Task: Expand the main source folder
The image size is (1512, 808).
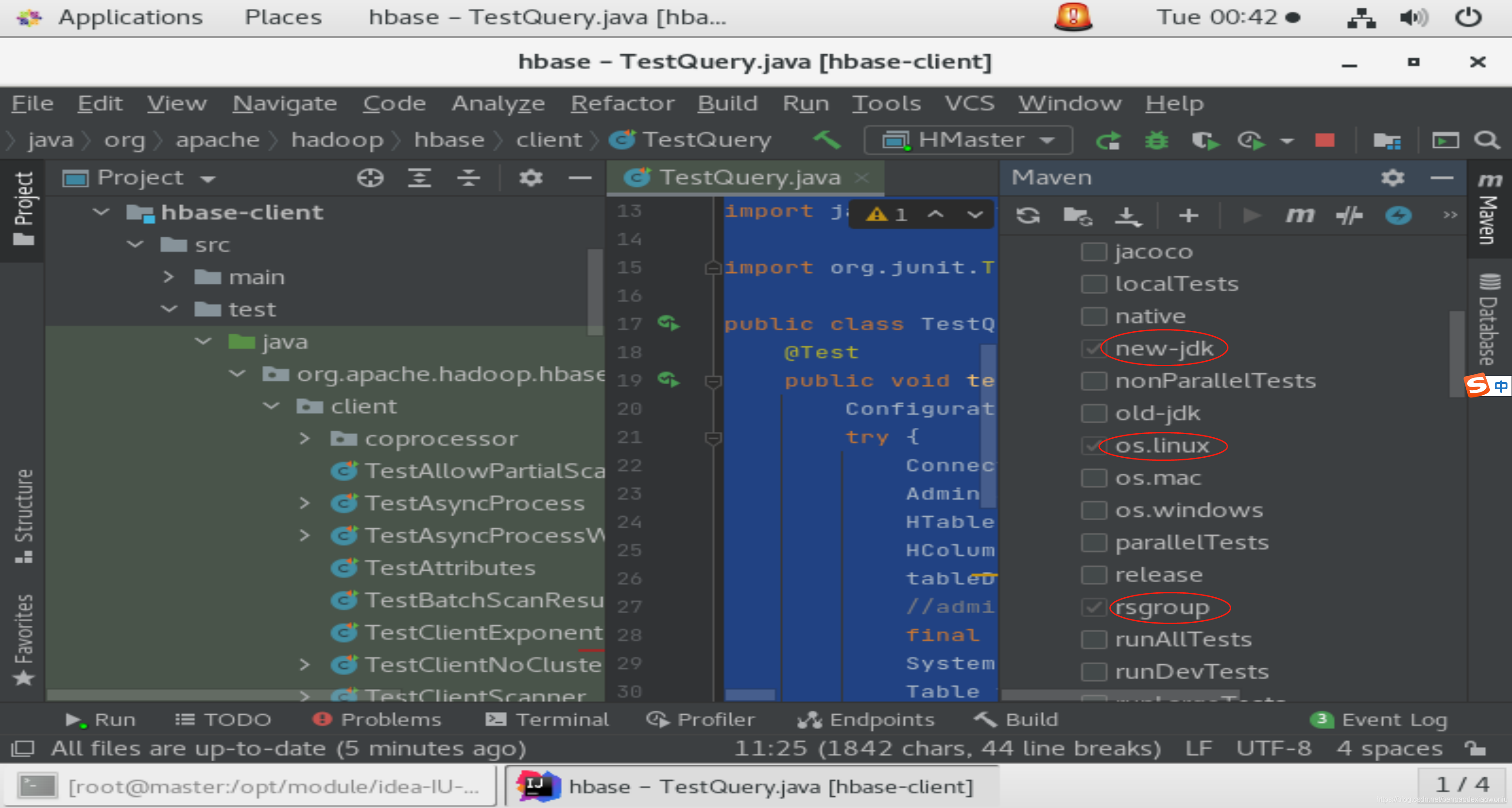Action: click(169, 276)
